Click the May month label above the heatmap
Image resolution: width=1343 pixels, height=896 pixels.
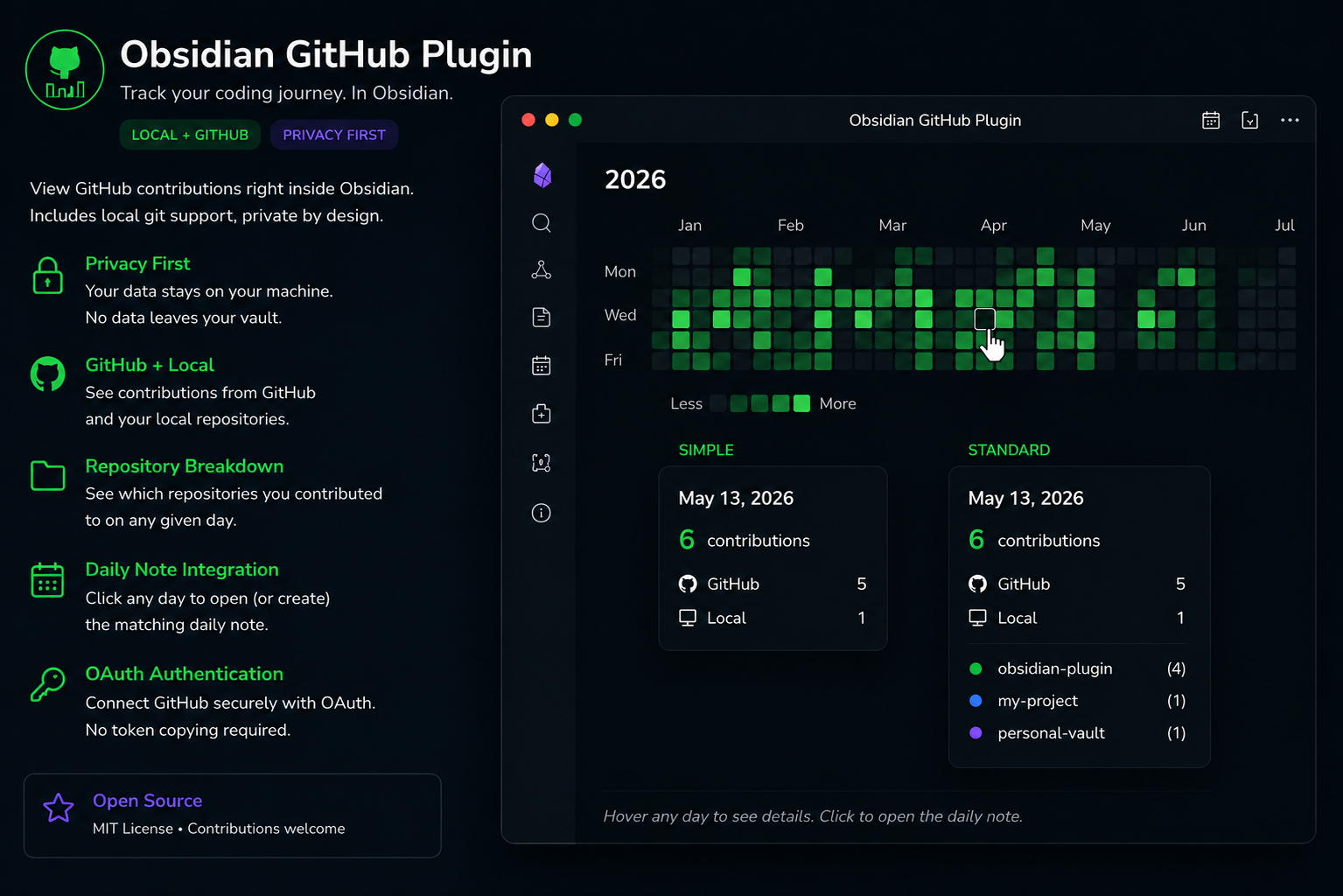click(1095, 225)
